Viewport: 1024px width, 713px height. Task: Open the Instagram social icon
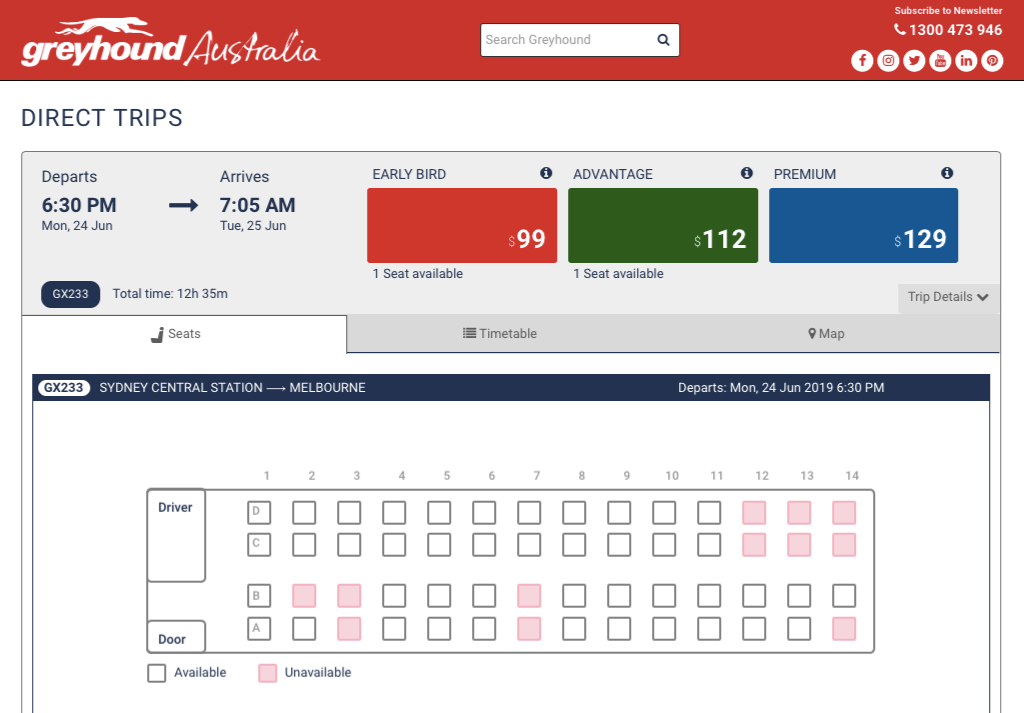click(888, 61)
